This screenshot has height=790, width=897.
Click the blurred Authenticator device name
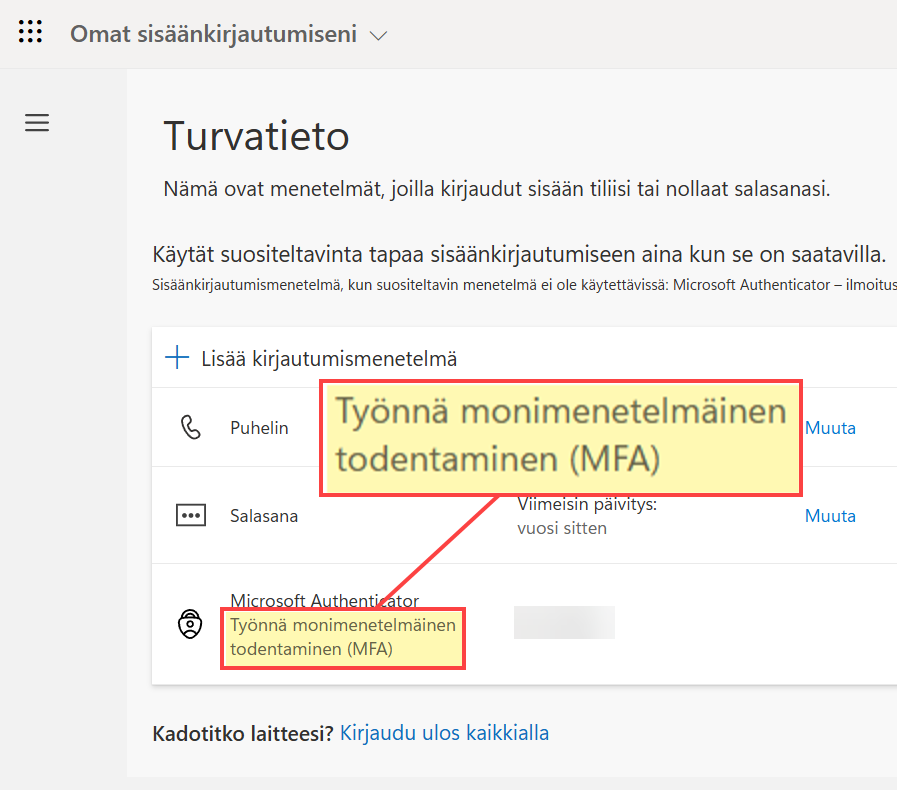[x=564, y=622]
